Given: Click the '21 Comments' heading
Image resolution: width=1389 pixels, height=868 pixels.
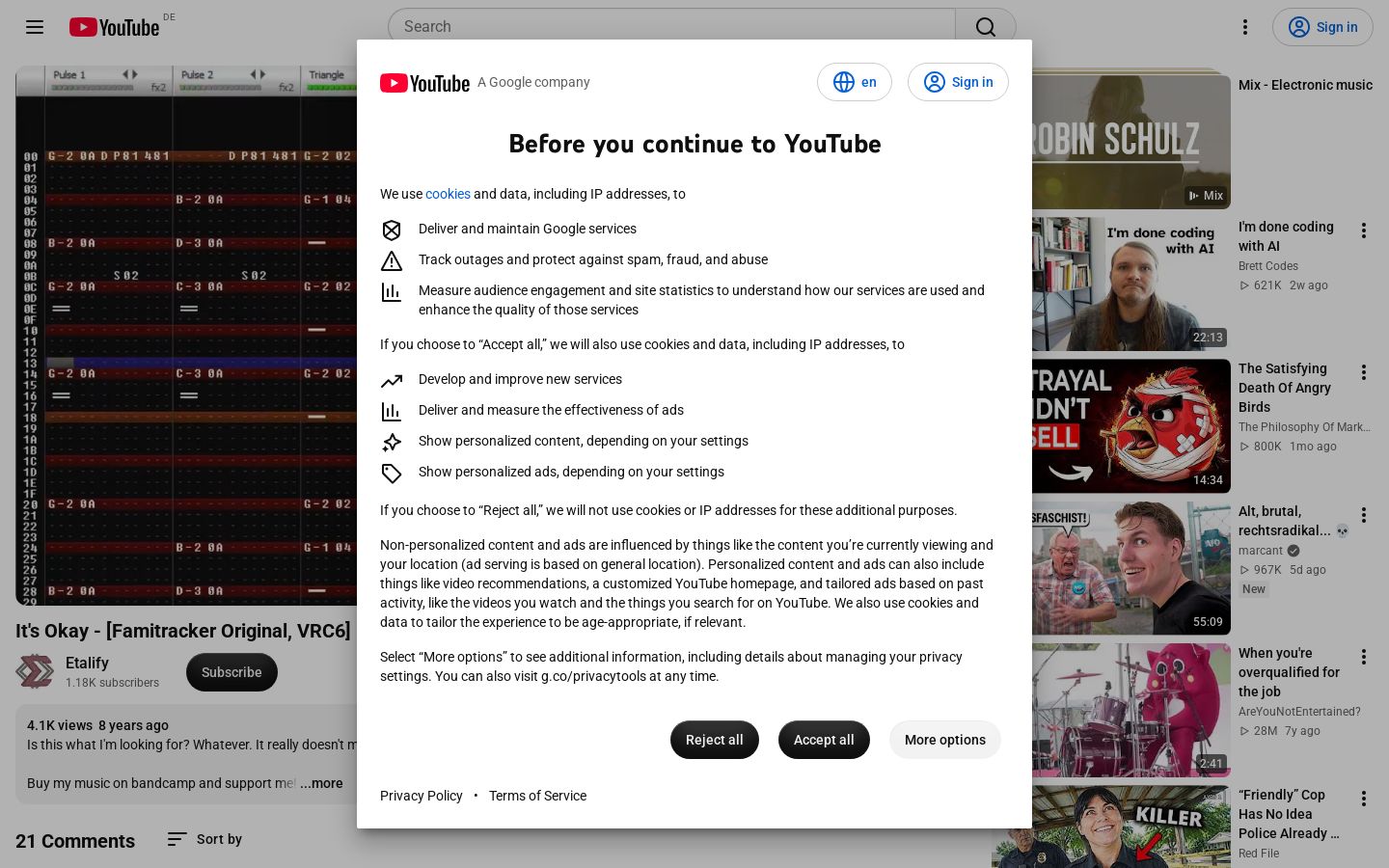Looking at the screenshot, I should click(75, 841).
